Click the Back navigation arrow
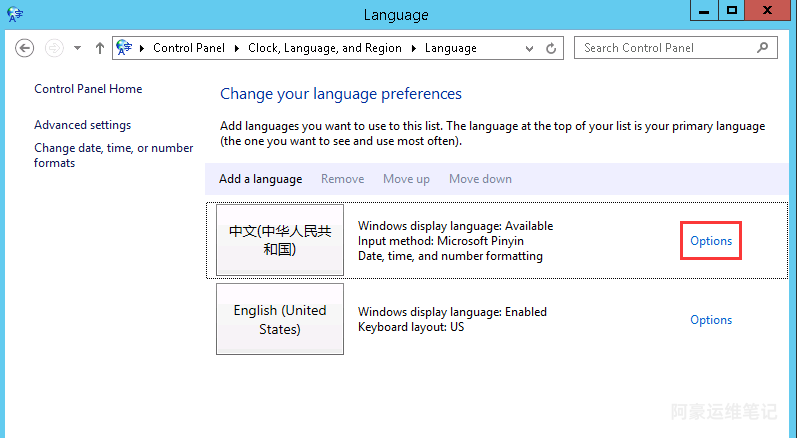 click(25, 48)
